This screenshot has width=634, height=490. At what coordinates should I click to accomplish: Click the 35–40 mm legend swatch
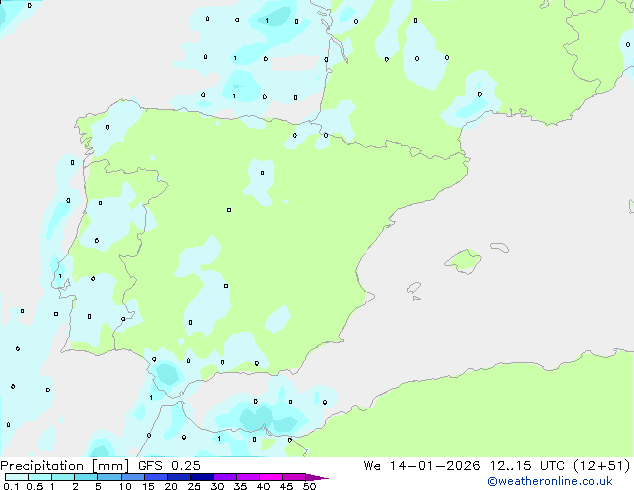(x=248, y=477)
